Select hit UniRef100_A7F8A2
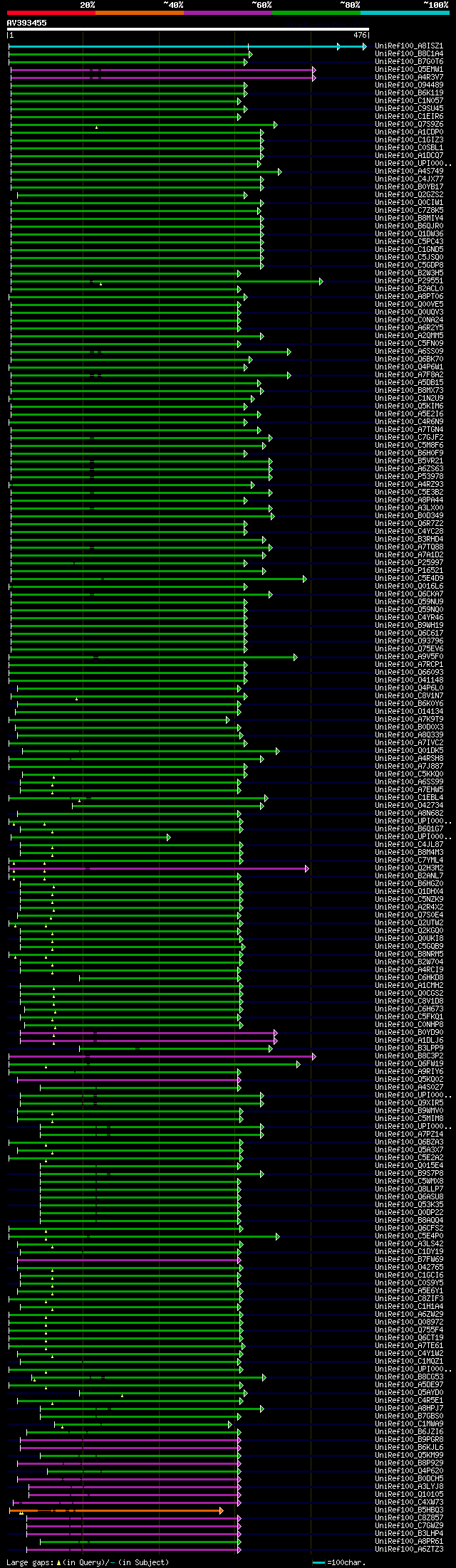 409,375
